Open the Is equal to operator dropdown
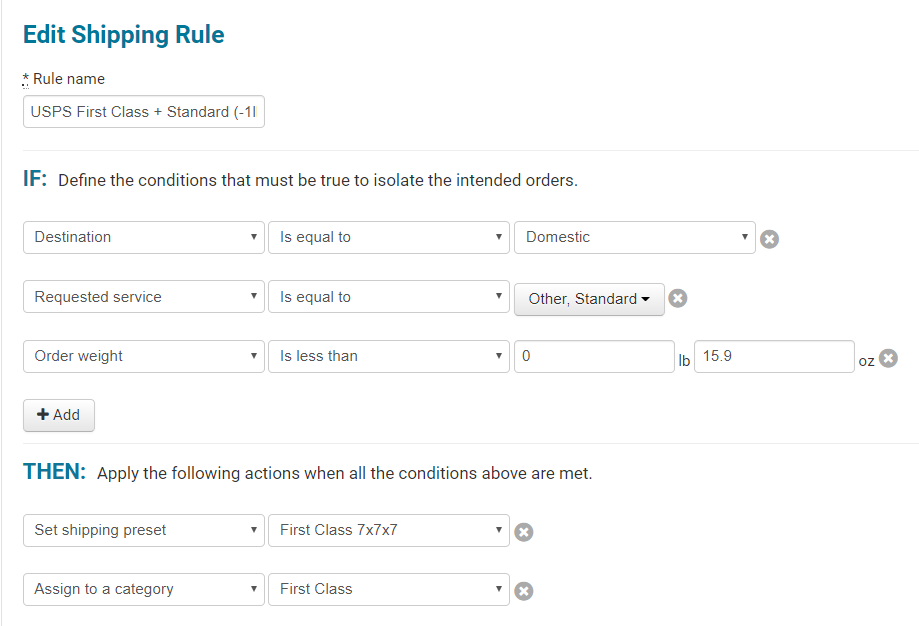 click(388, 237)
